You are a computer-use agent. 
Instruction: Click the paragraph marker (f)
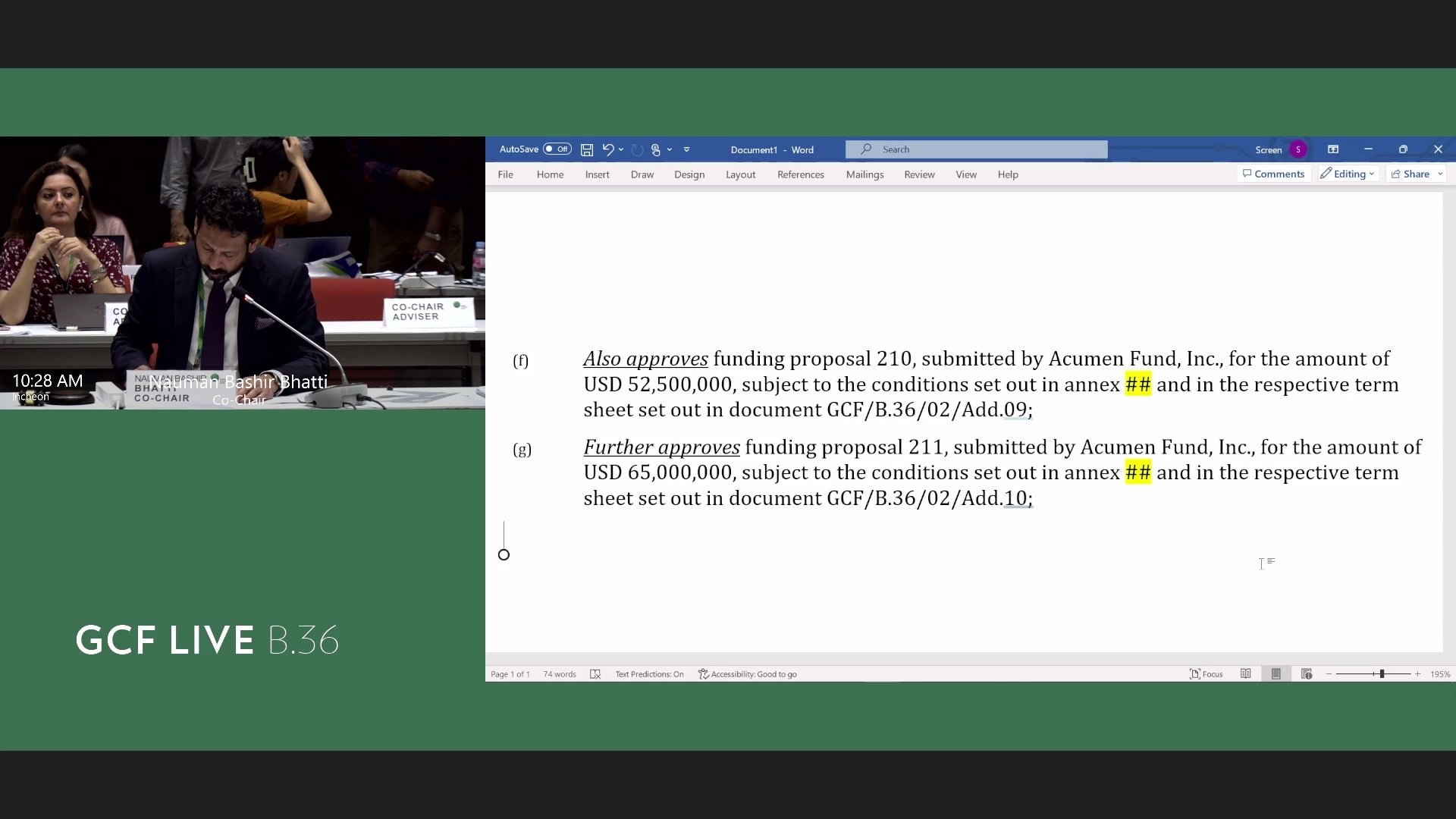(x=520, y=361)
